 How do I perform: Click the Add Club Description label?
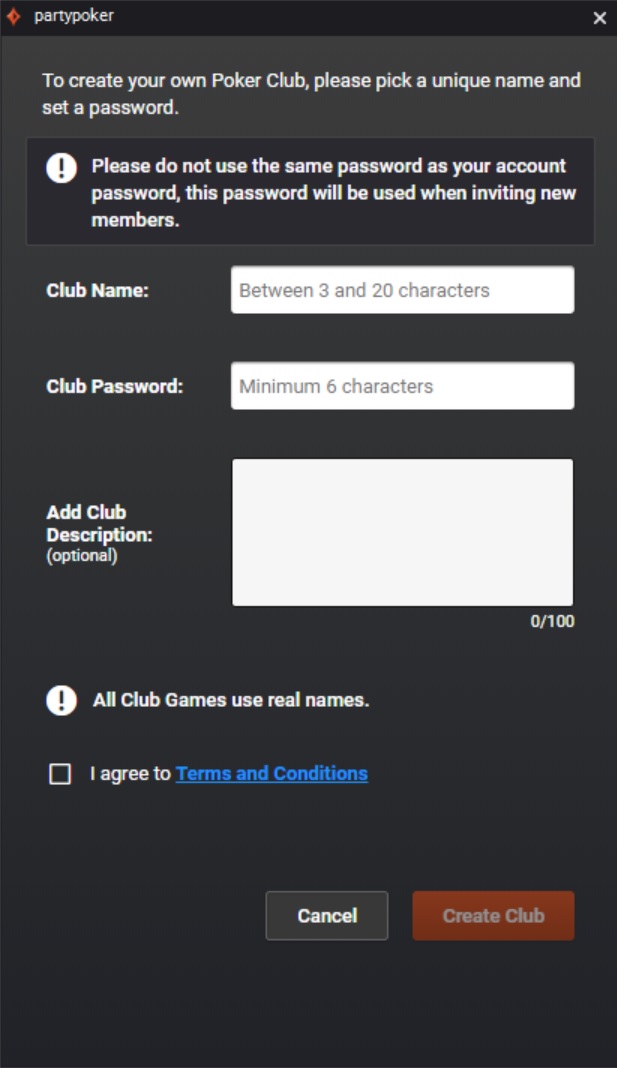pyautogui.click(x=99, y=524)
